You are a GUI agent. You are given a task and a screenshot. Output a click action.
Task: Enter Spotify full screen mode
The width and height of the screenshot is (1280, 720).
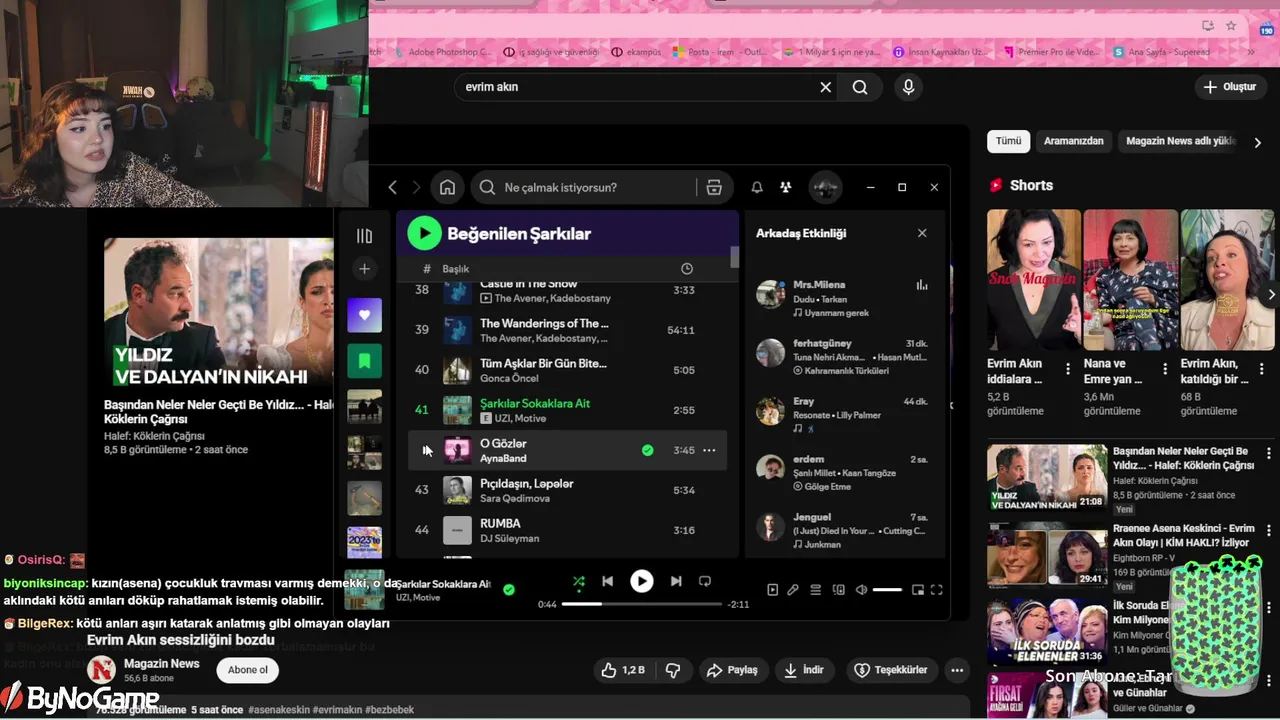937,590
